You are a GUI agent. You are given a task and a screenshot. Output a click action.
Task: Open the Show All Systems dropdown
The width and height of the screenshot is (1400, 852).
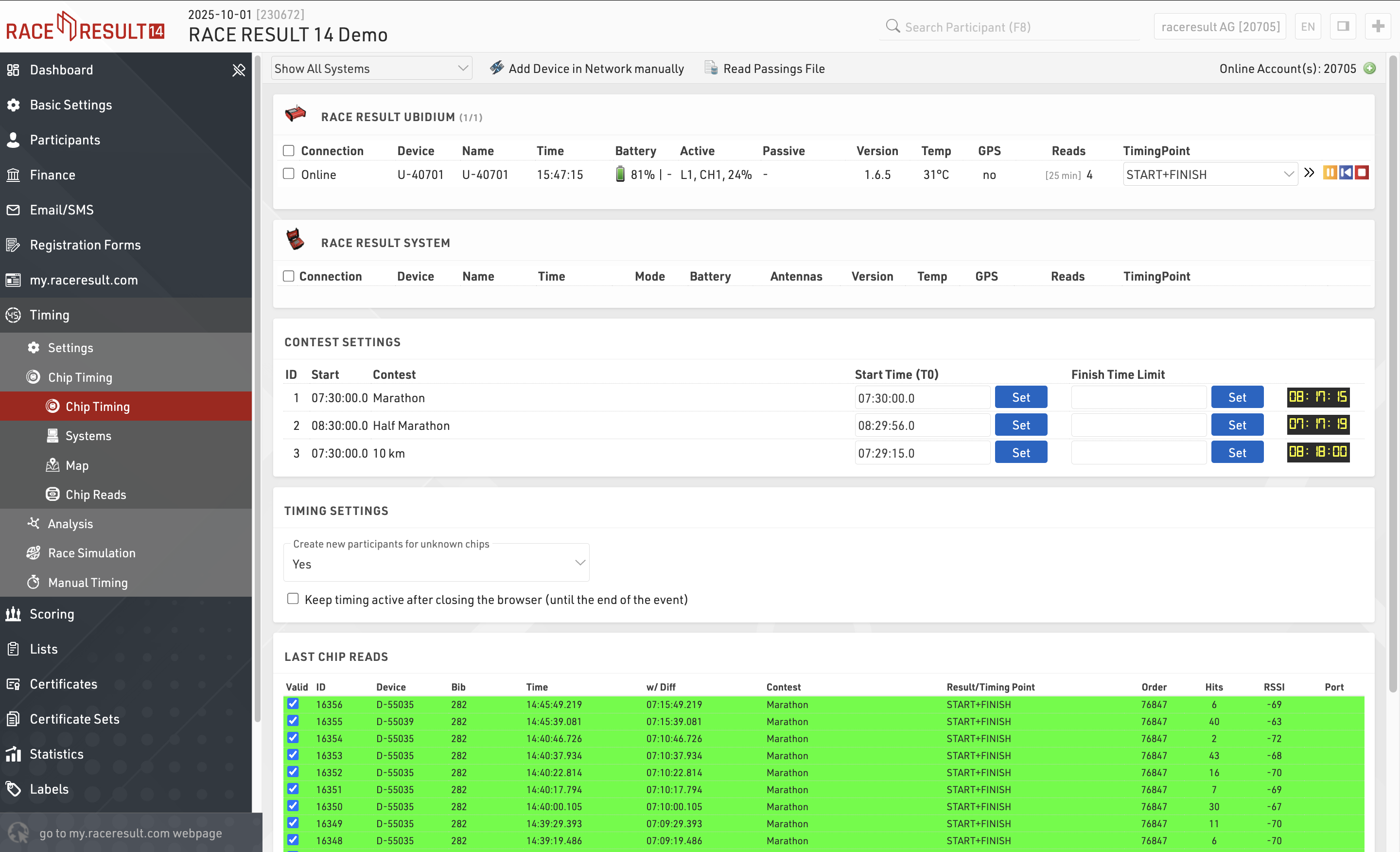click(371, 68)
